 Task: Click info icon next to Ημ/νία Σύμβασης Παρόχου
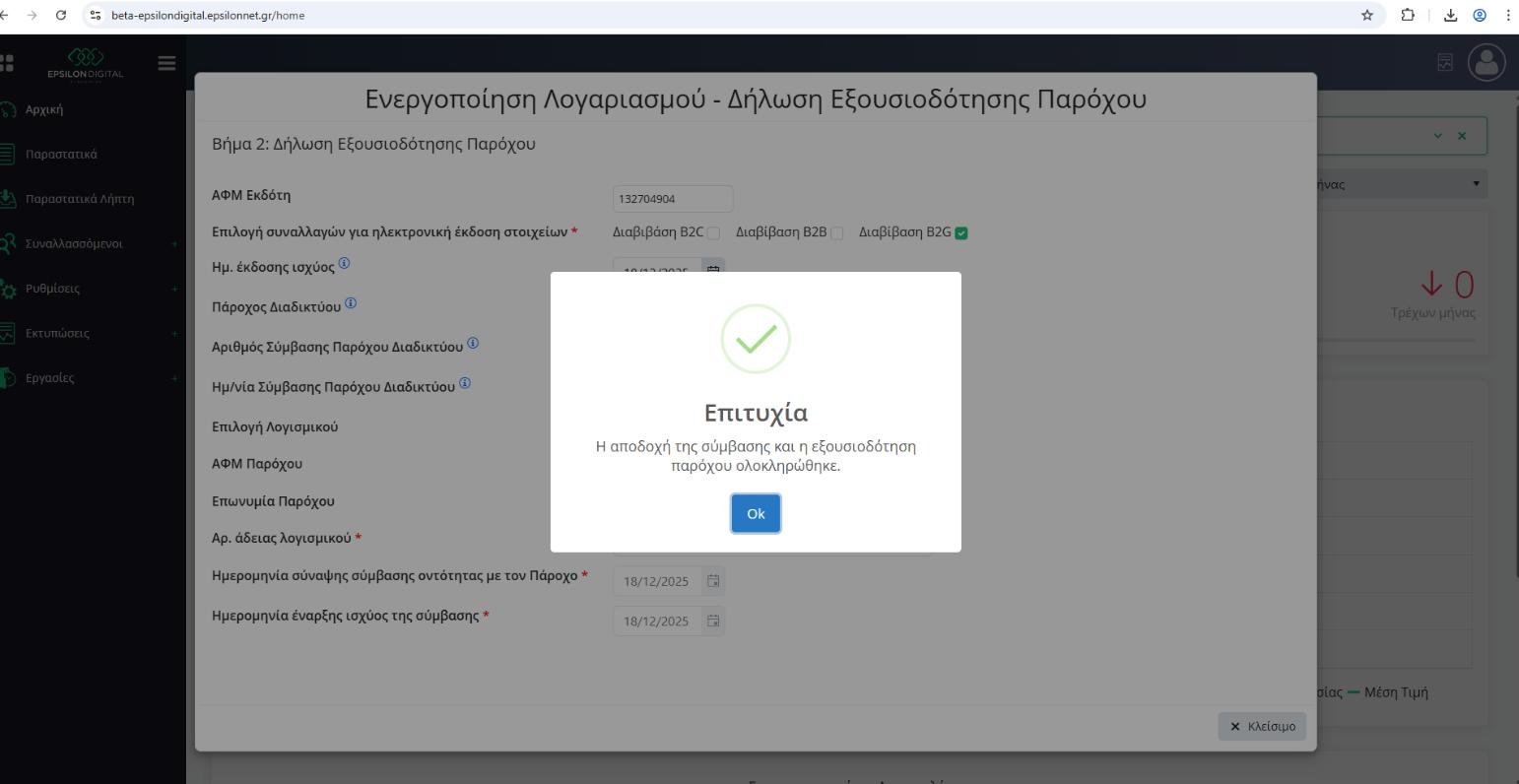tap(465, 382)
